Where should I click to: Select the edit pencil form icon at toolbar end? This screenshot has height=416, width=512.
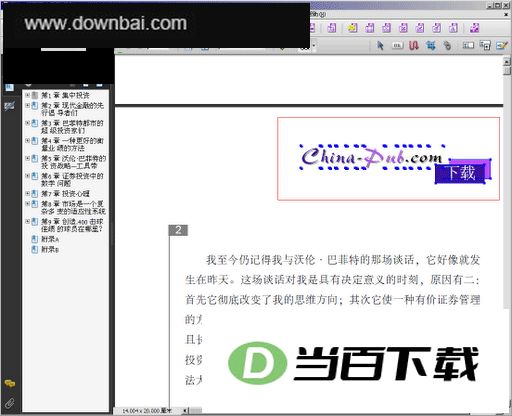[x=502, y=45]
